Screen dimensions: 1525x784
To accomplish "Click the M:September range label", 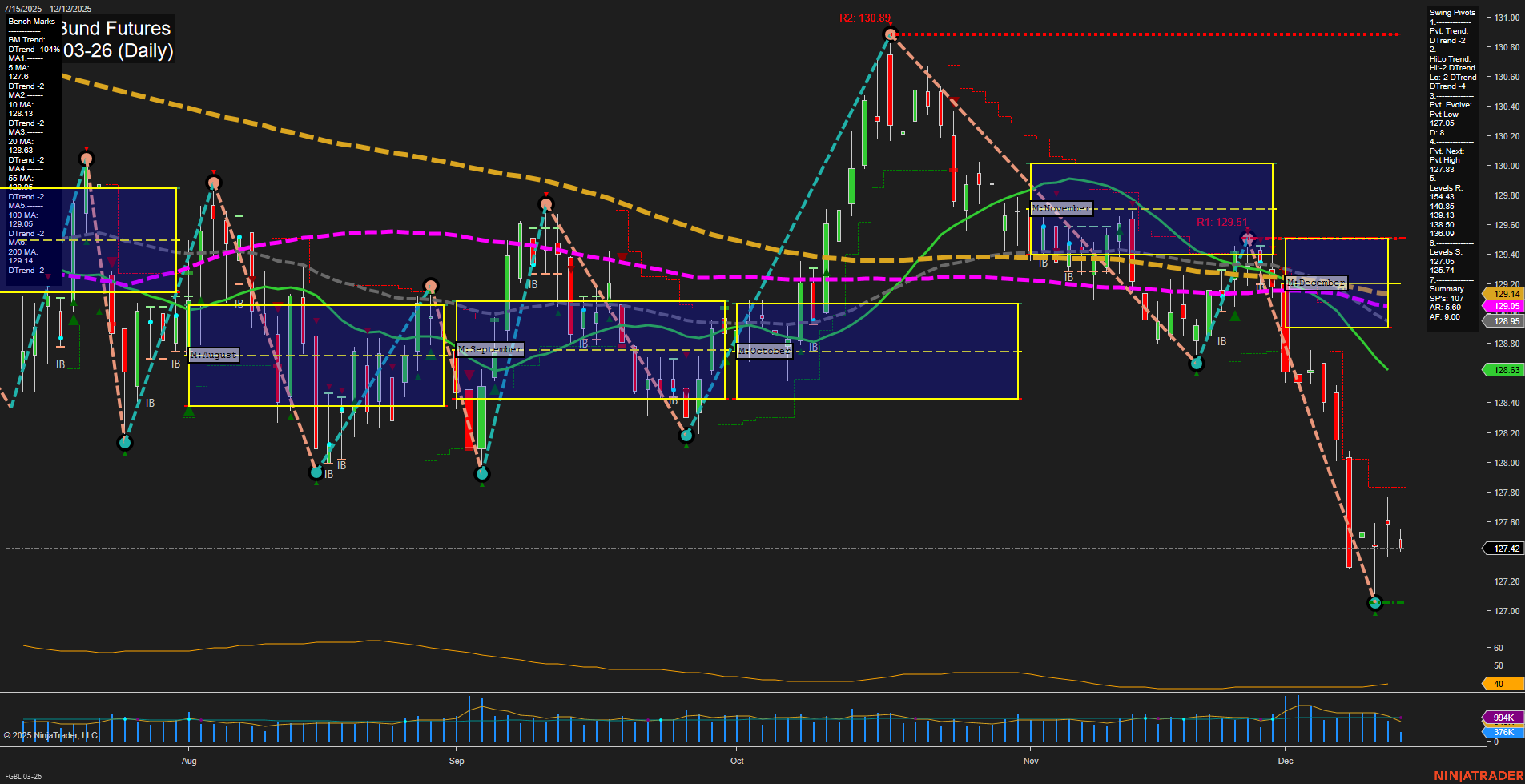I will pyautogui.click(x=489, y=349).
